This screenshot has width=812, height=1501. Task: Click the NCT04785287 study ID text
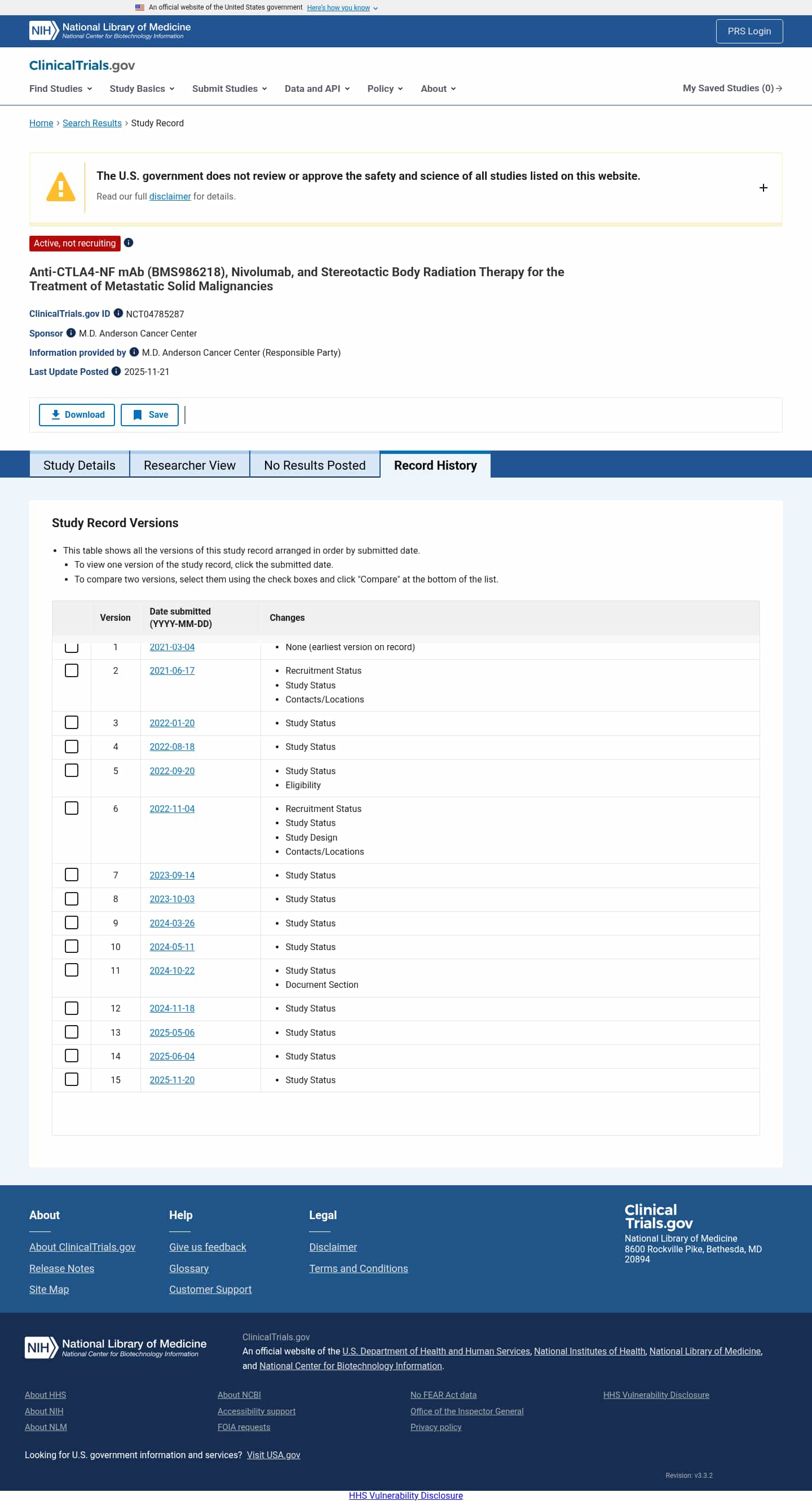155,314
